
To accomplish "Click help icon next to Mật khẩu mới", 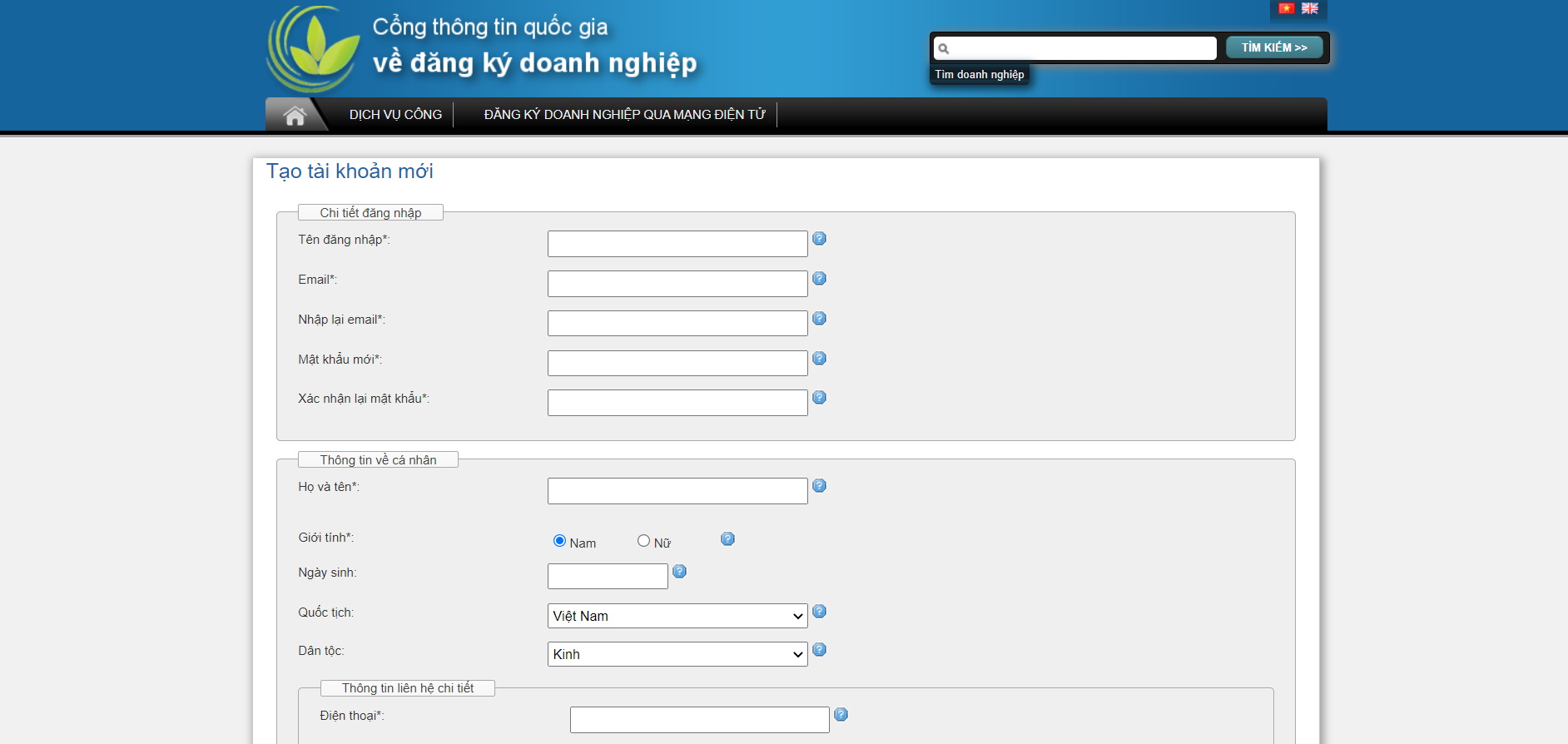I will click(819, 359).
